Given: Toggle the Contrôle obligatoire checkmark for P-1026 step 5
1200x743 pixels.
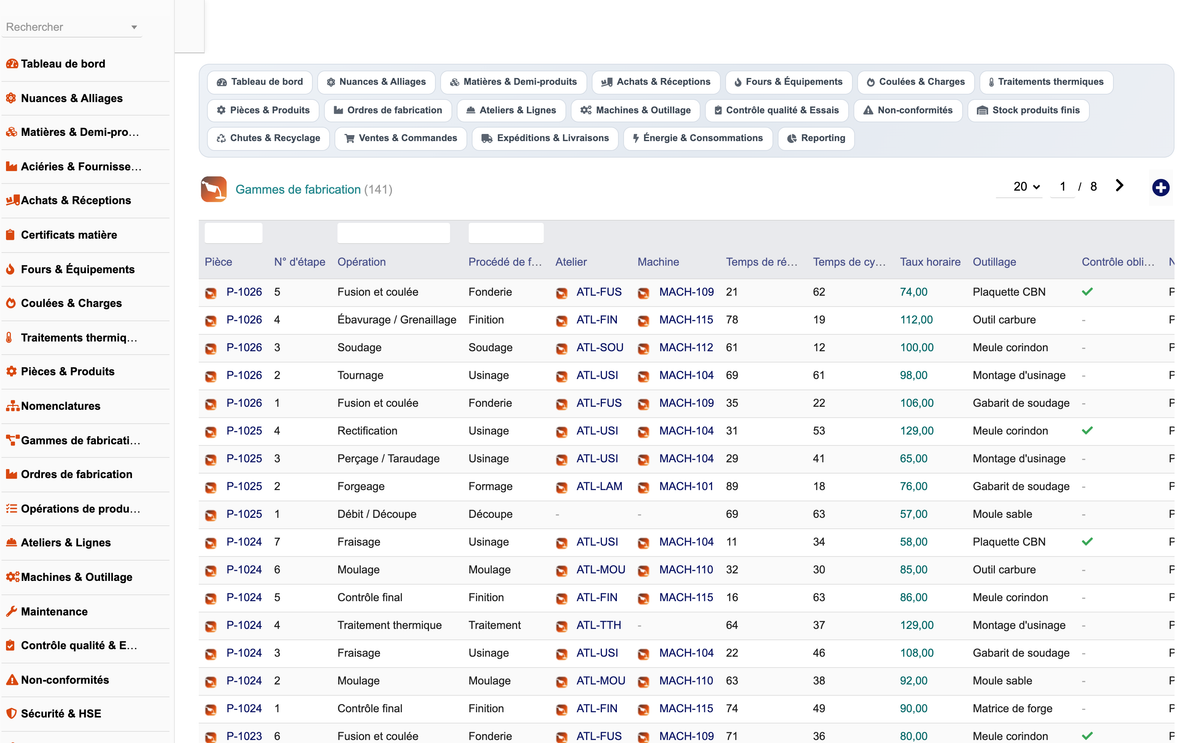Looking at the screenshot, I should (1087, 292).
